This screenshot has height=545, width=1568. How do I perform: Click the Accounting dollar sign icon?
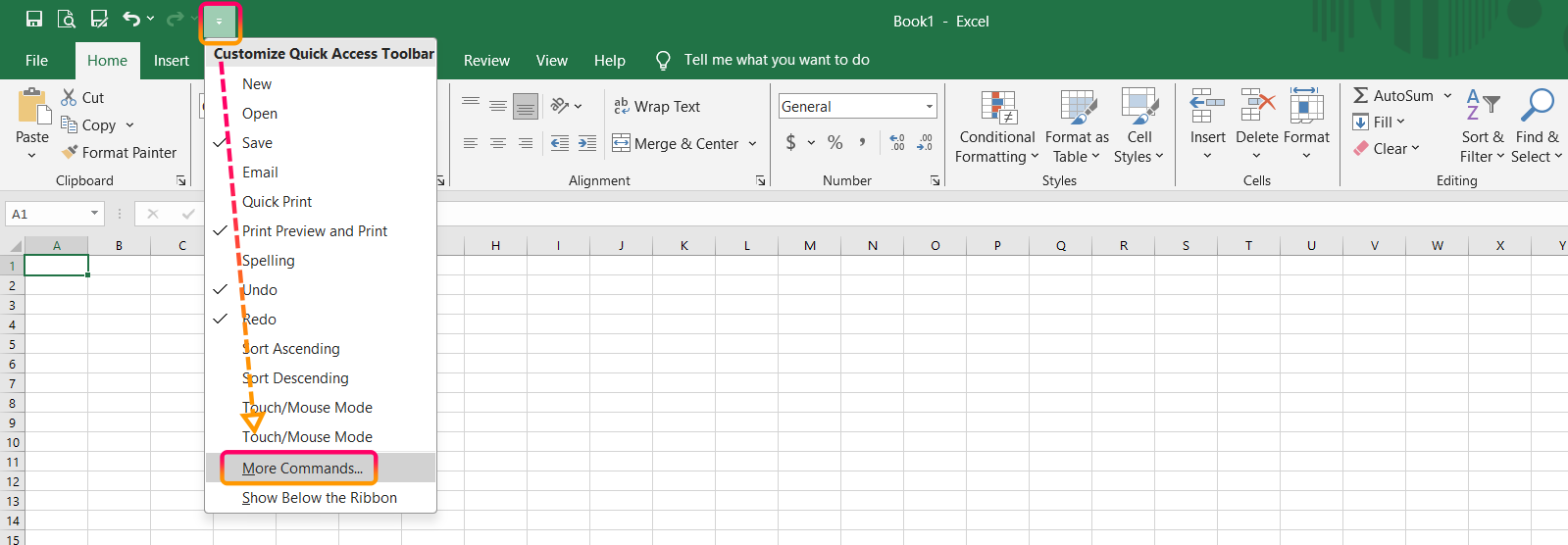791,142
